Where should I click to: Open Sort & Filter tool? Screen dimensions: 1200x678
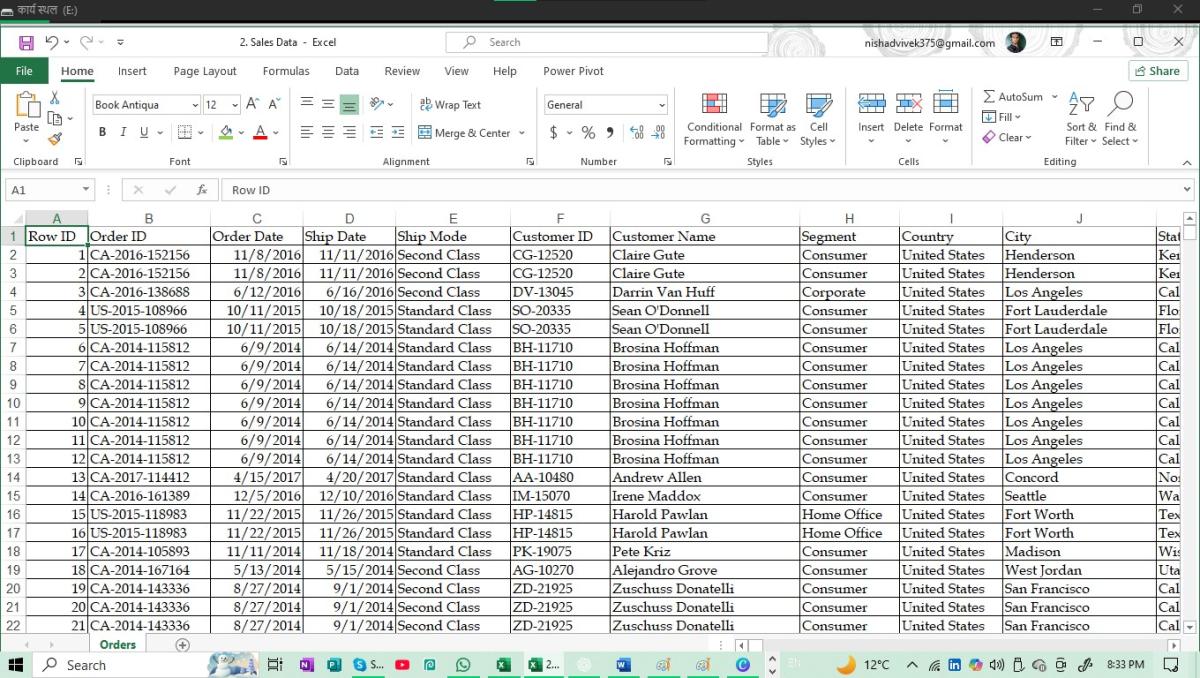pos(1081,119)
